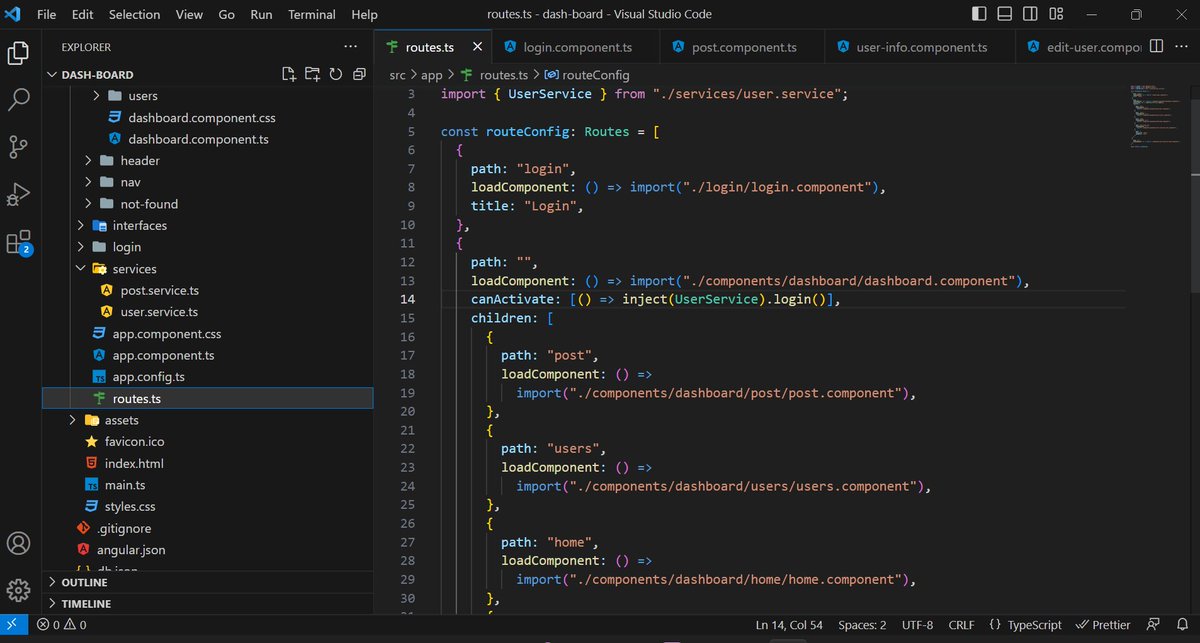Click src in editor breadcrumb
The height and width of the screenshot is (643, 1200).
pos(398,75)
